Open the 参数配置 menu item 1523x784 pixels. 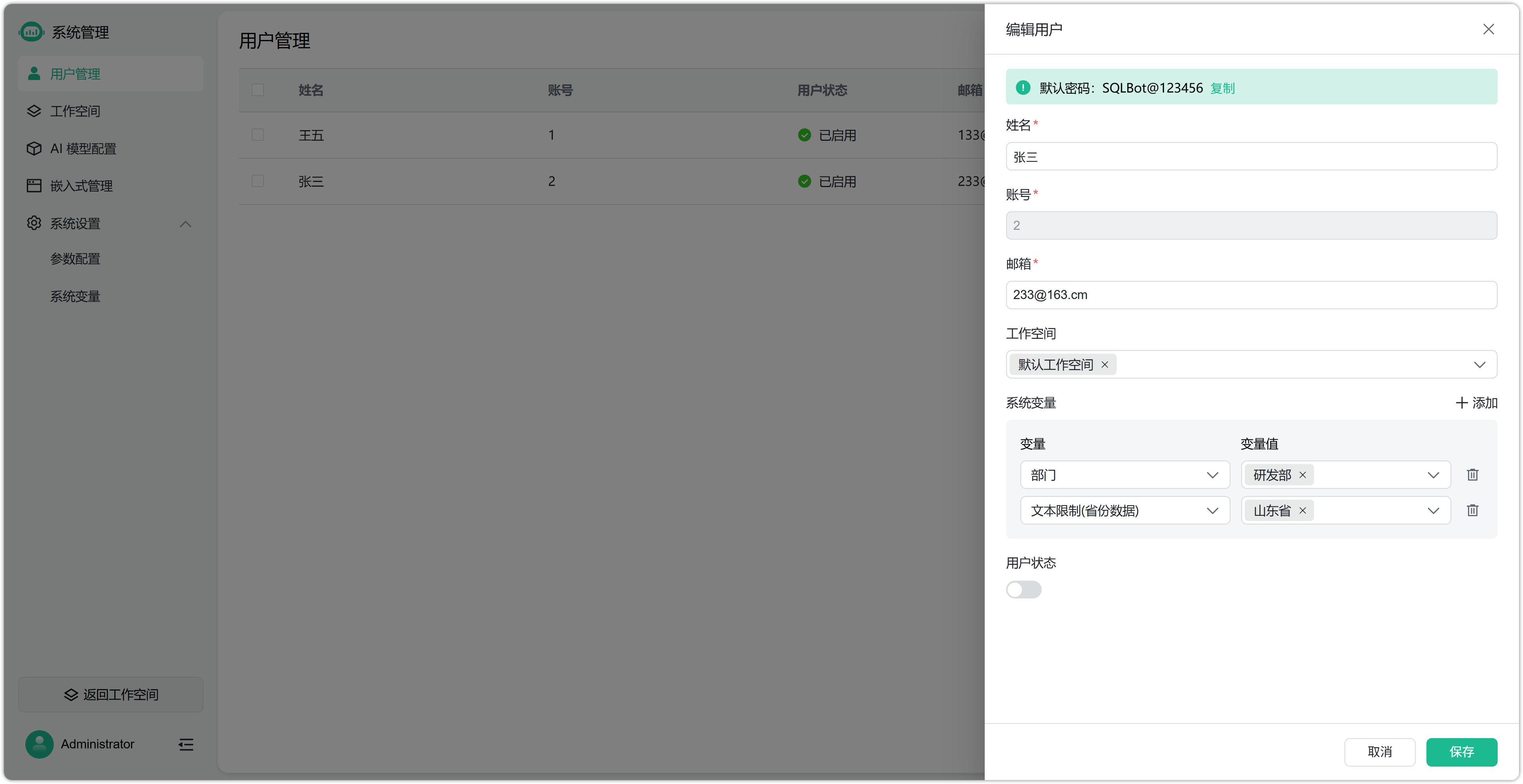75,258
